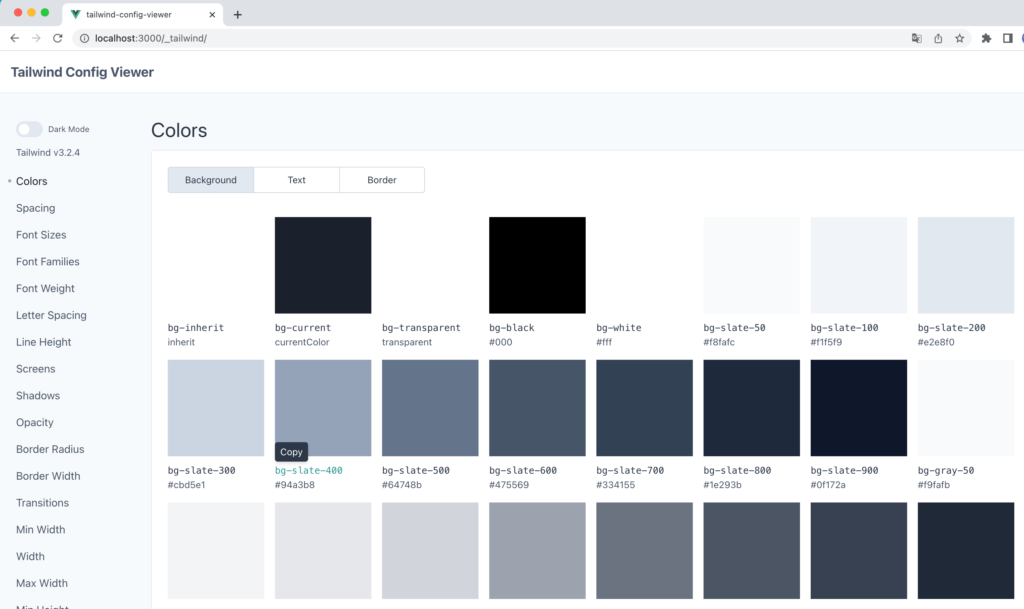
Task: Open a new tab with the plus icon
Action: click(237, 14)
